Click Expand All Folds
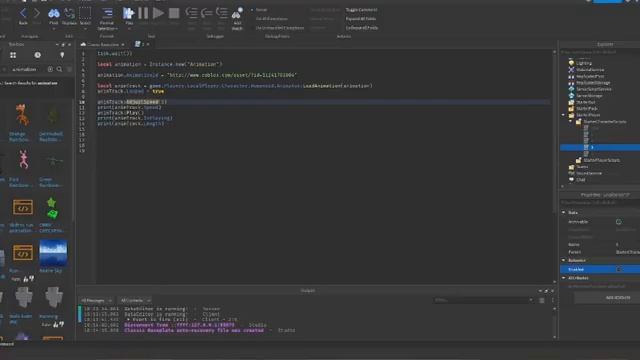Viewport: 640px width, 360px height. 361,19
